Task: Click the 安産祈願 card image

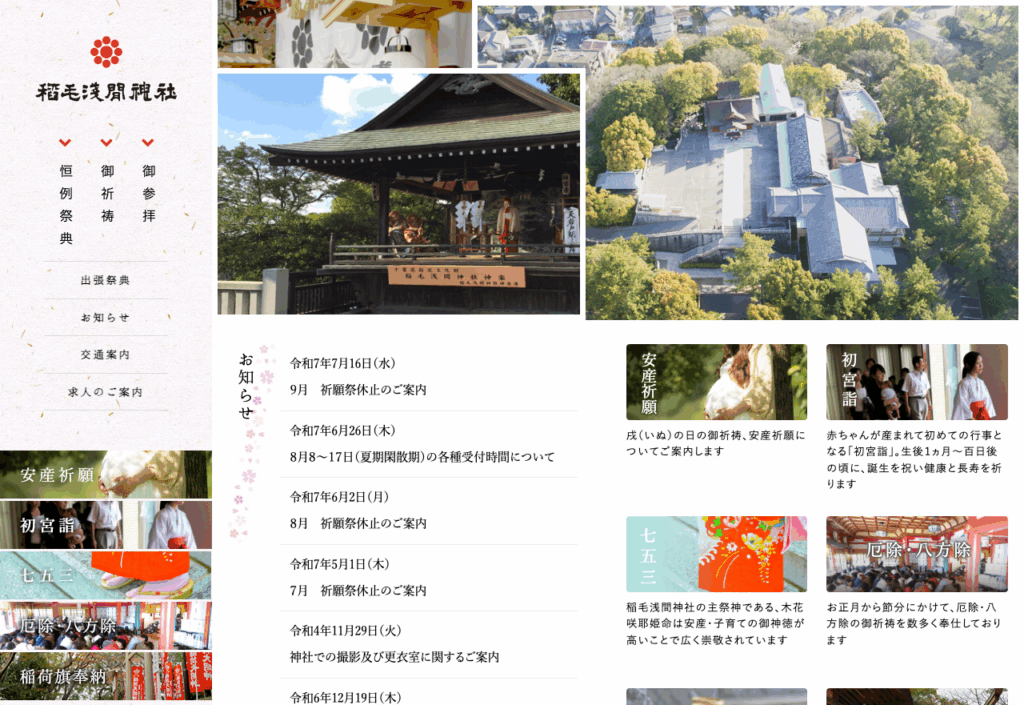Action: click(x=716, y=382)
